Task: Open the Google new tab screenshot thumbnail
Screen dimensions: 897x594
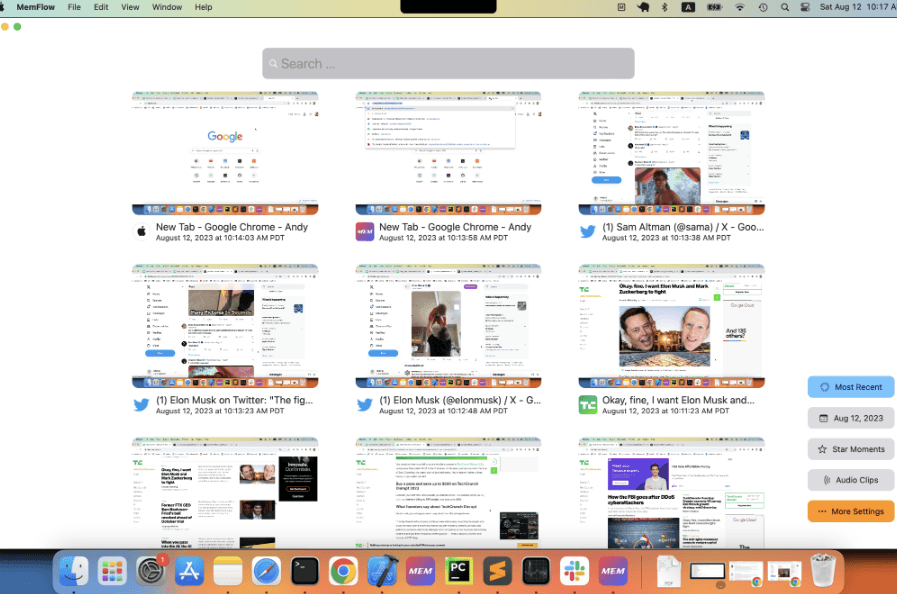Action: tap(225, 153)
